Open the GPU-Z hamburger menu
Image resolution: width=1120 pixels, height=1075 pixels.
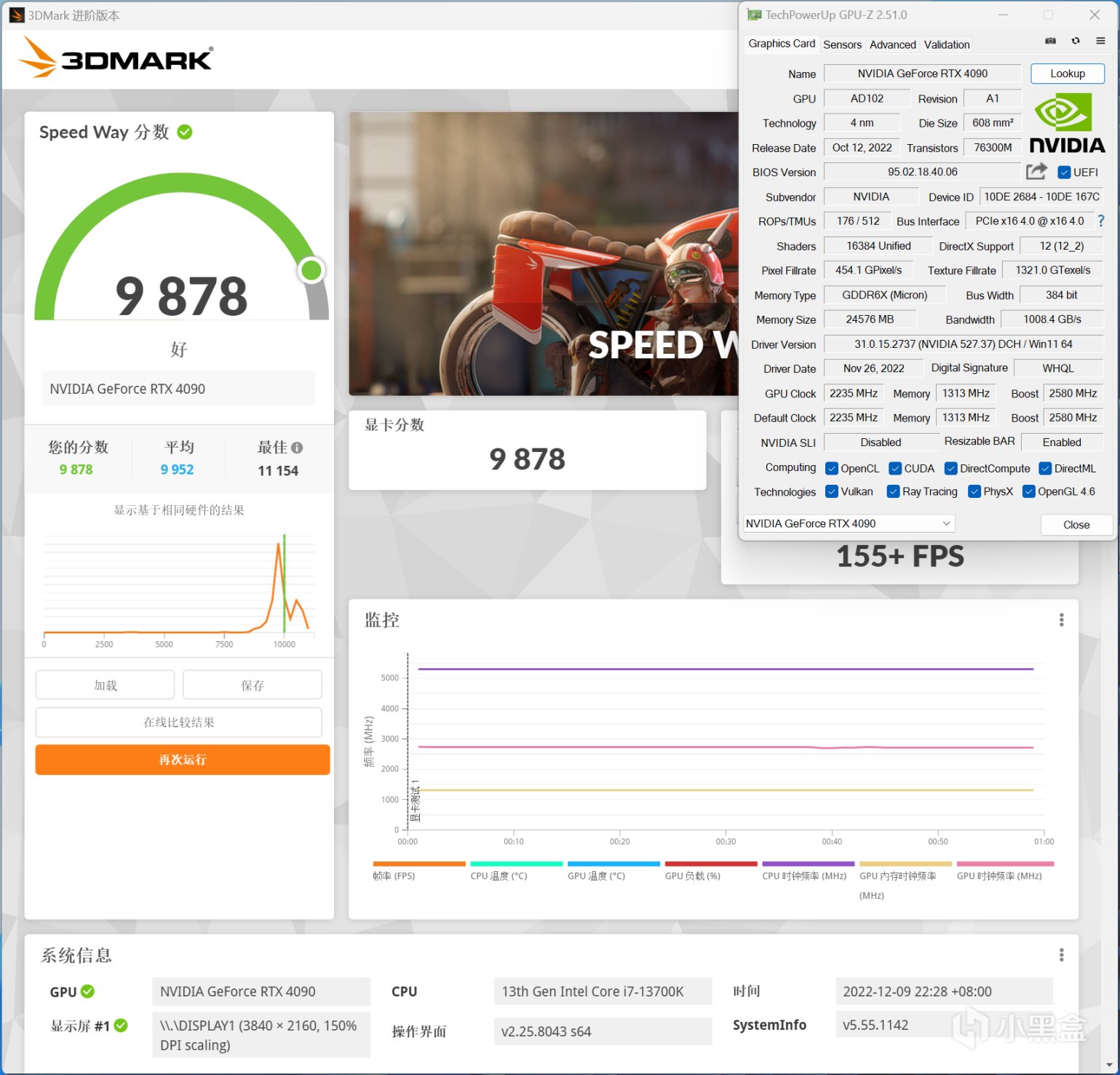point(1100,41)
